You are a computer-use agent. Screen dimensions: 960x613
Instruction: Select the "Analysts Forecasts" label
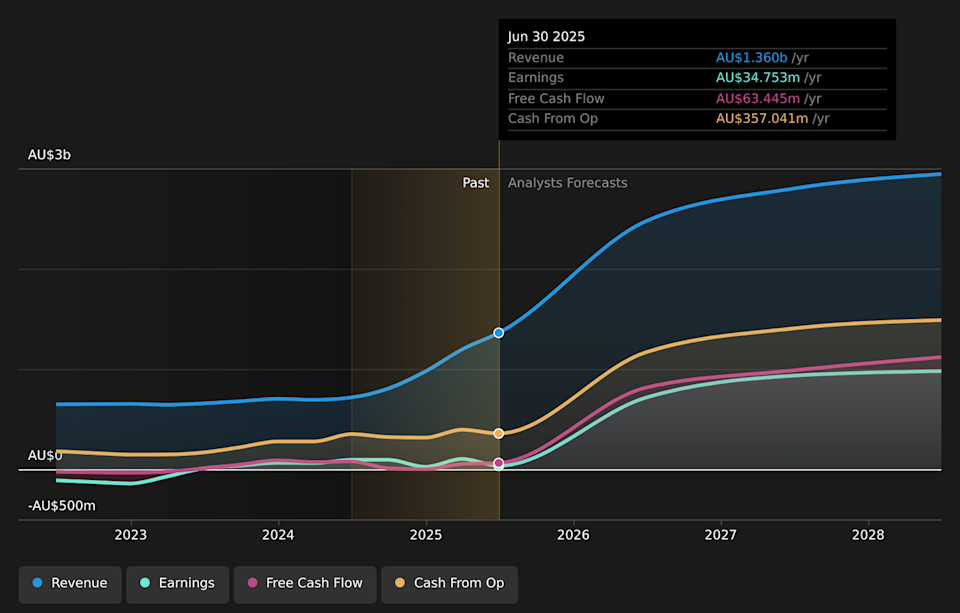(567, 183)
